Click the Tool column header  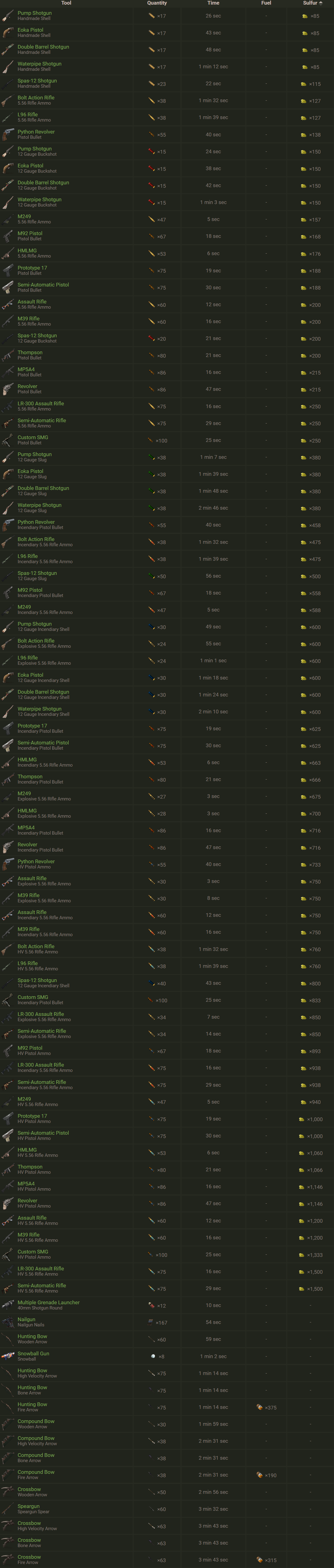(x=66, y=3)
